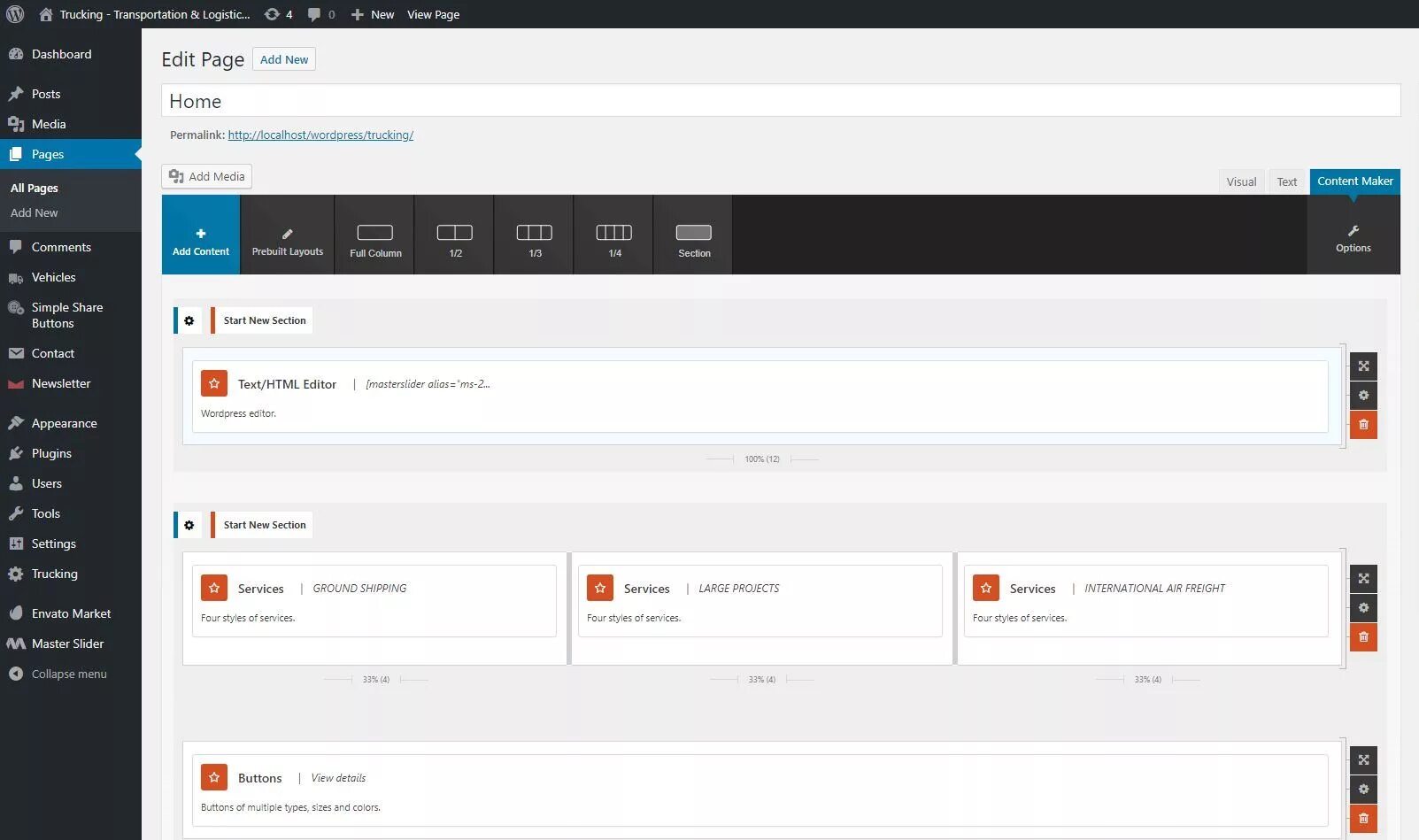Viewport: 1419px width, 840px height.
Task: Delete the Services row with trash icon
Action: (x=1363, y=636)
